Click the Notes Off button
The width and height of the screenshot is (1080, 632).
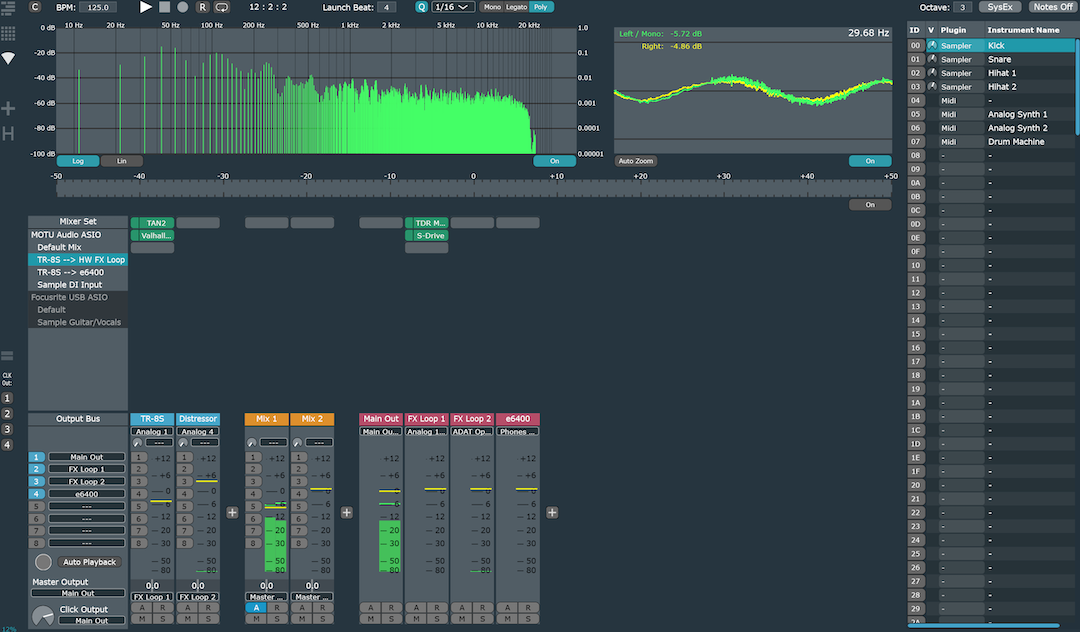coord(1052,6)
